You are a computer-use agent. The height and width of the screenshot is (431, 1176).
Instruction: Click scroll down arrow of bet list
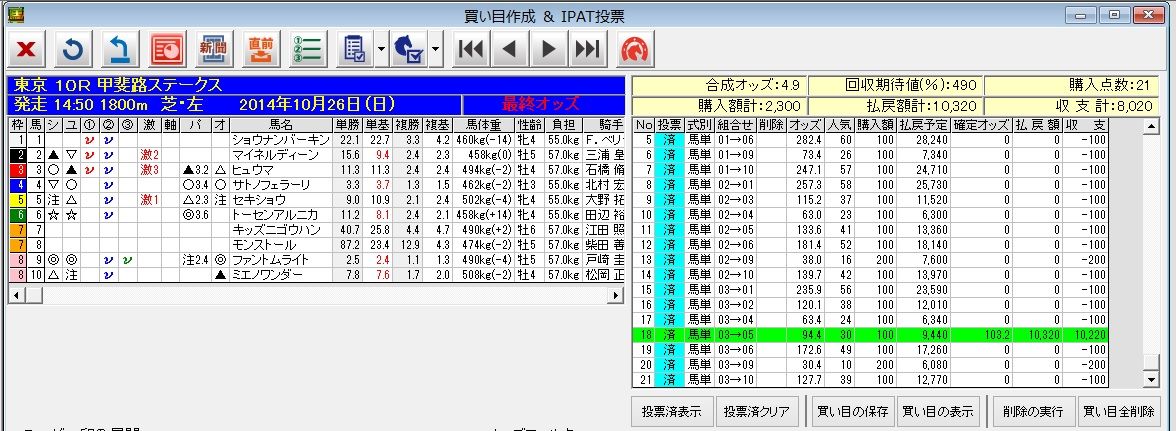coord(1152,380)
